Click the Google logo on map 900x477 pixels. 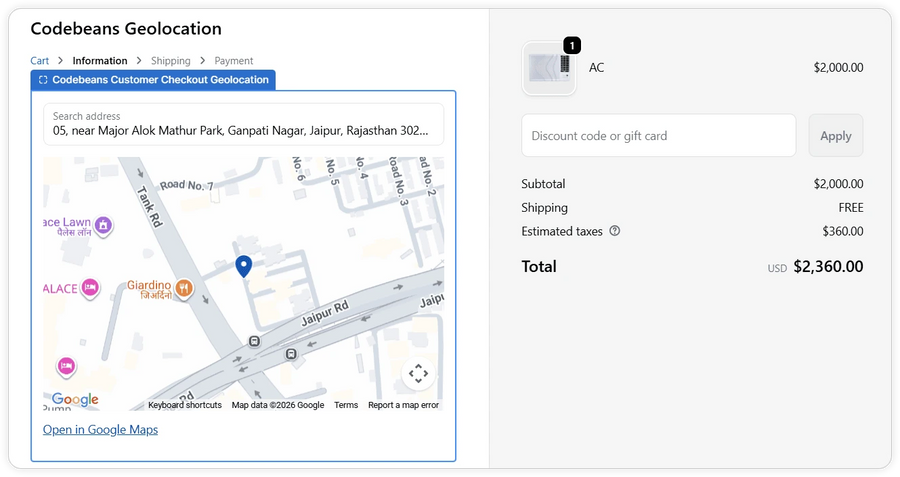point(75,400)
